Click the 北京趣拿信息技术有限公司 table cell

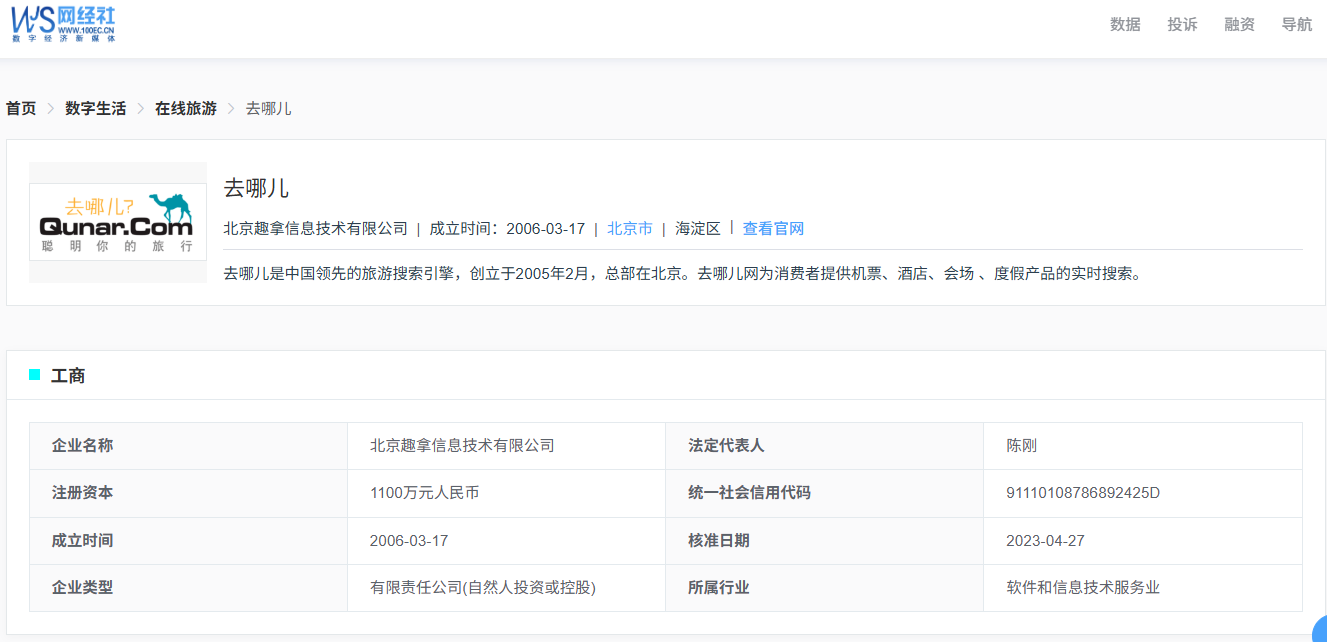pos(506,446)
